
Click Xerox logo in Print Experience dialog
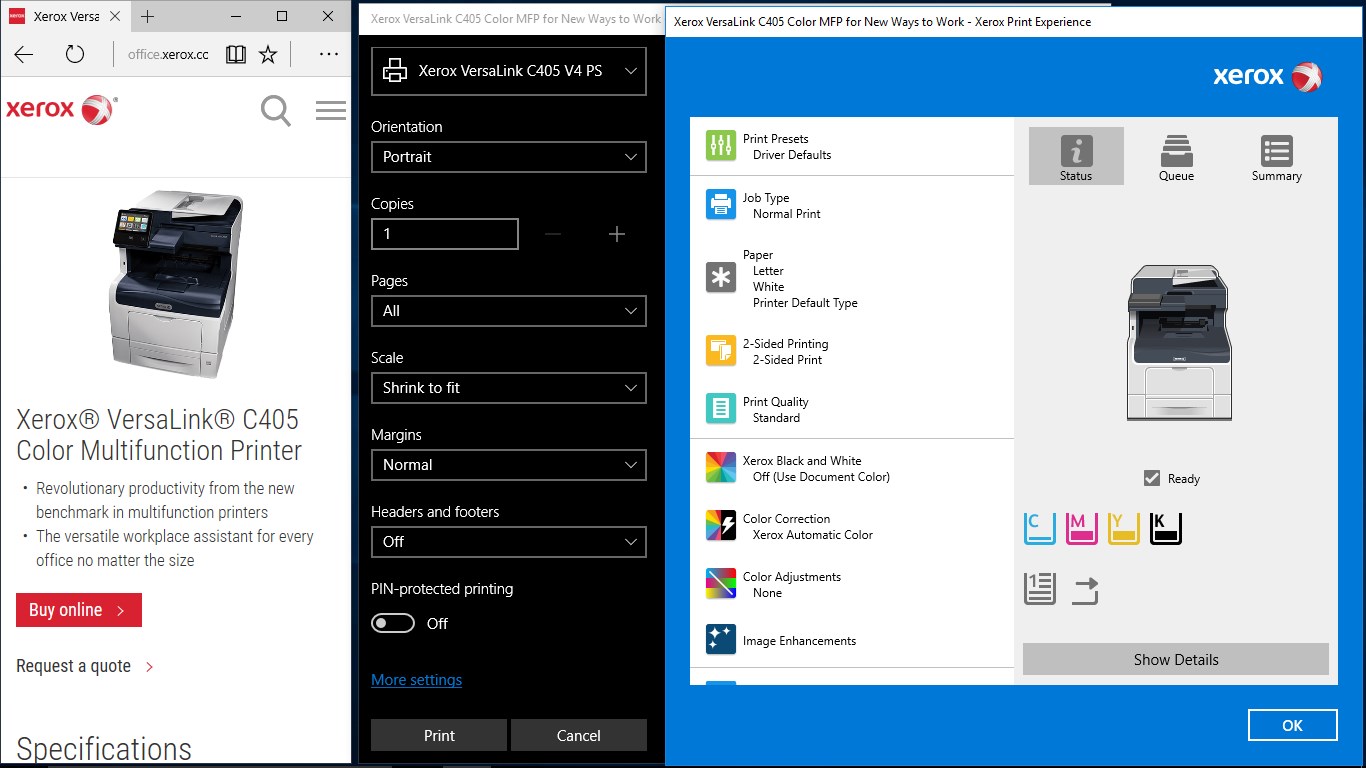[1267, 76]
